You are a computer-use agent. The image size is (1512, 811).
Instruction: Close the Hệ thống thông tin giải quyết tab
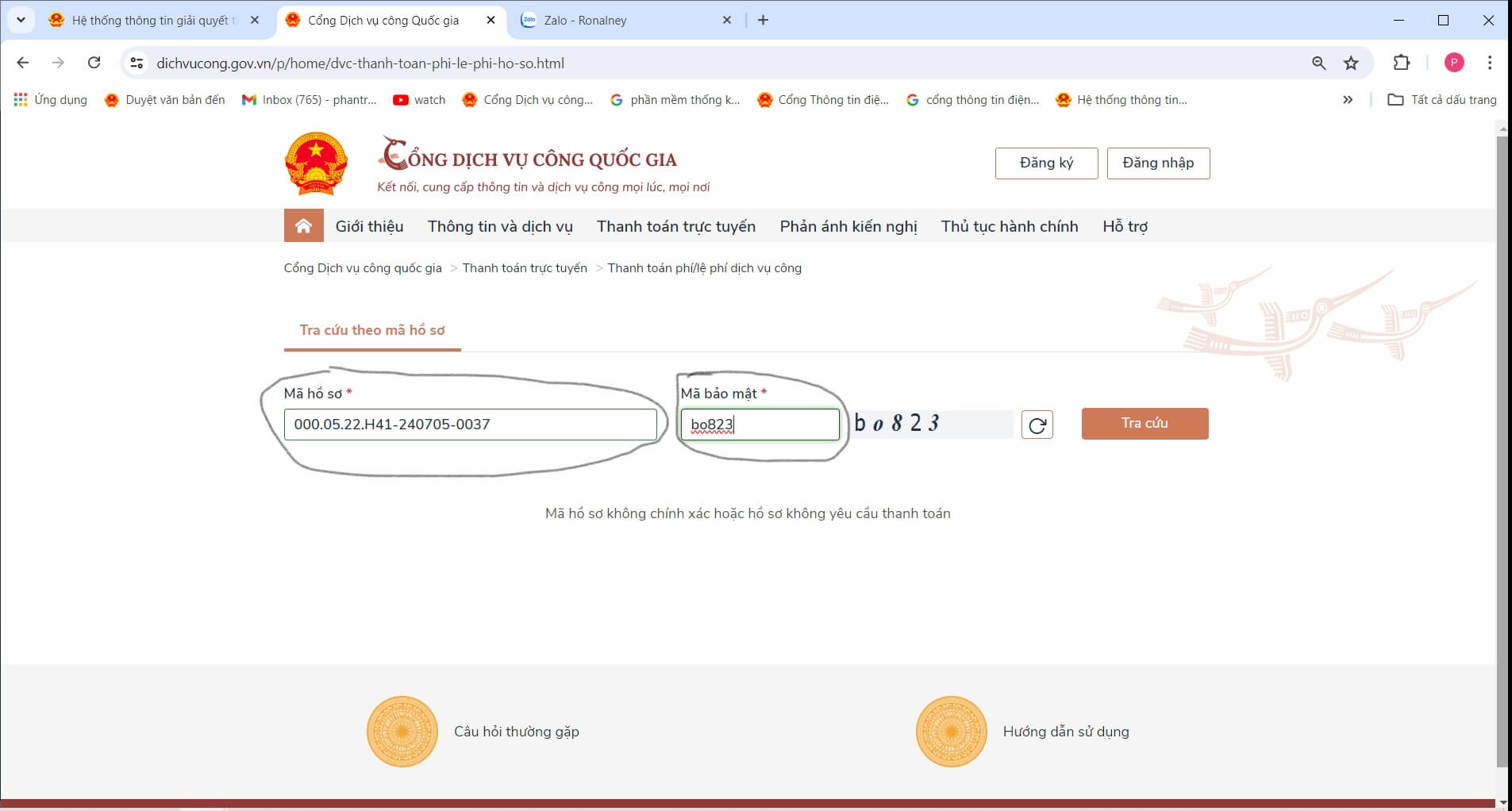[x=254, y=20]
